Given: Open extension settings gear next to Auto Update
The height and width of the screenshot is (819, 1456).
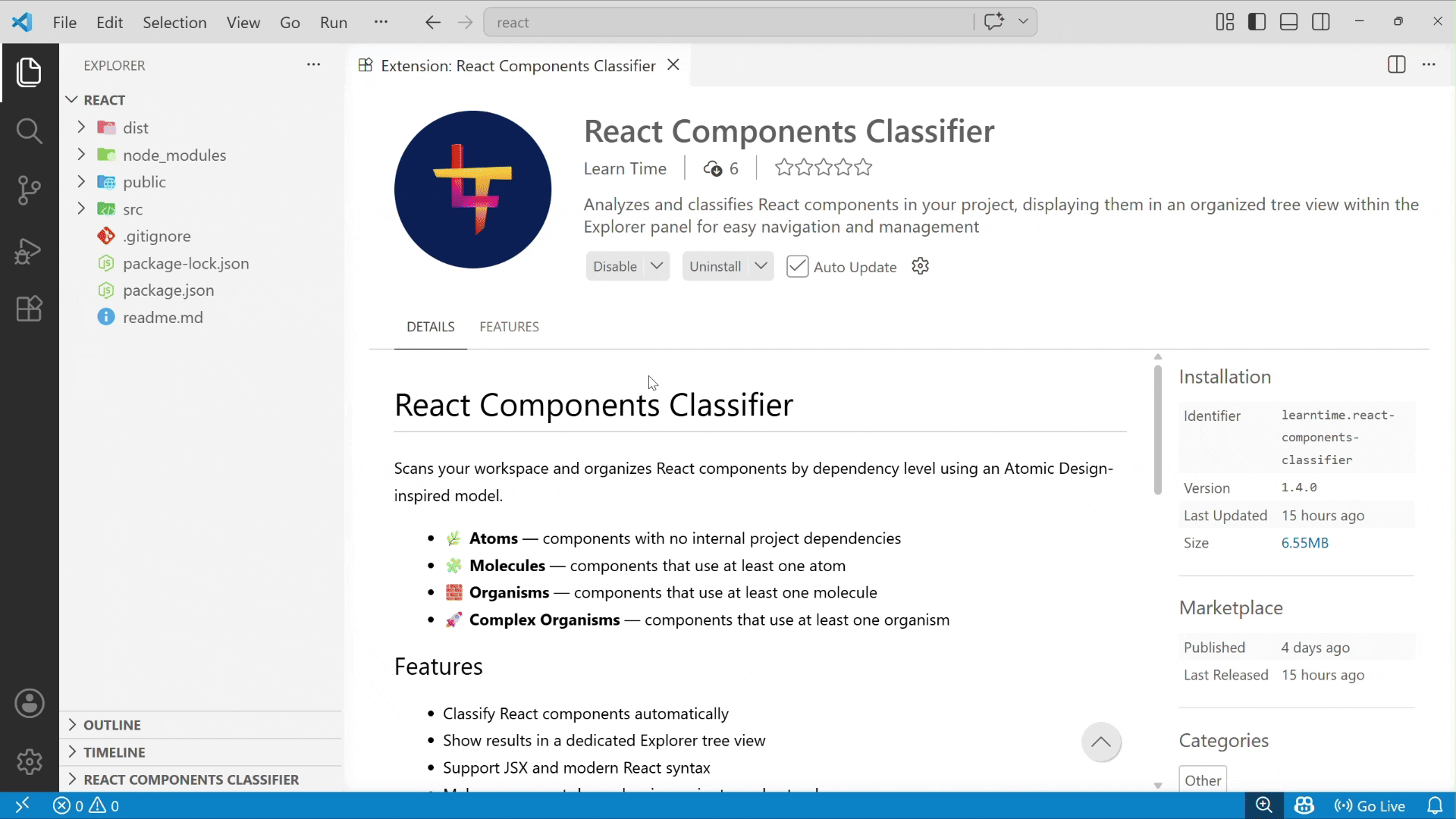Looking at the screenshot, I should (x=920, y=266).
